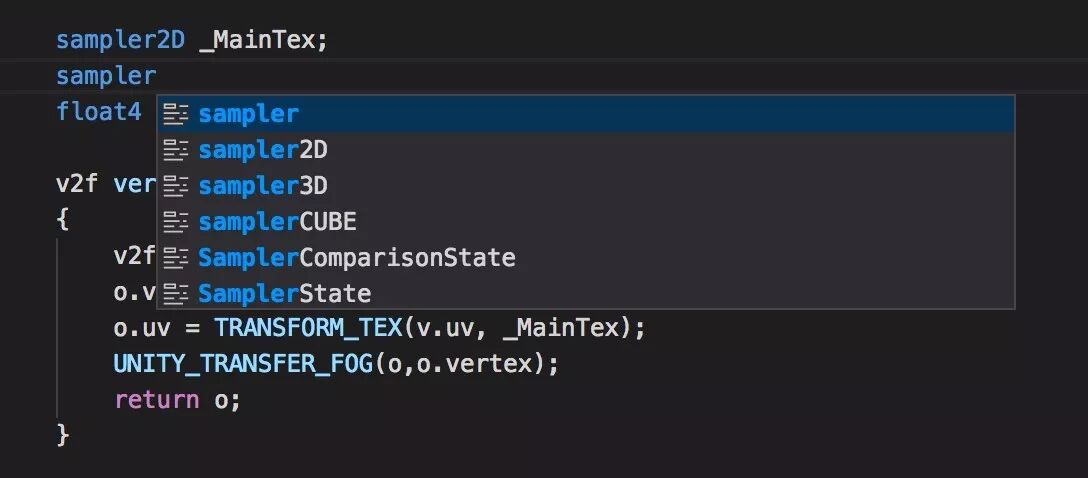Click the 'sampler2D' type keyword in the code
This screenshot has height=478, width=1088.
point(120,41)
